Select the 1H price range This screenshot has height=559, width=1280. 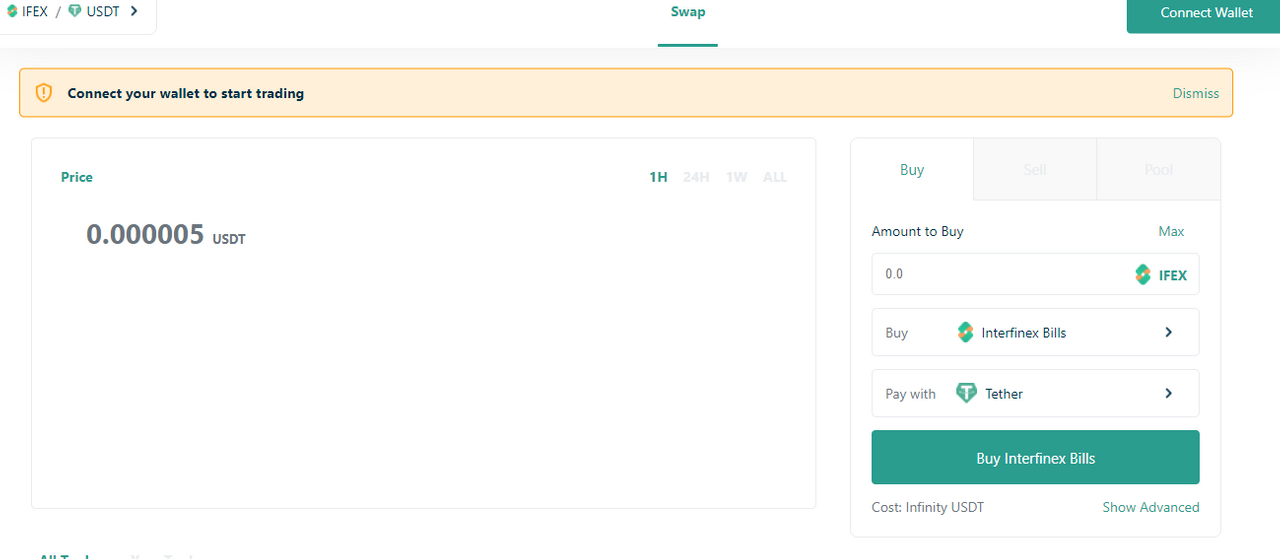coord(658,177)
